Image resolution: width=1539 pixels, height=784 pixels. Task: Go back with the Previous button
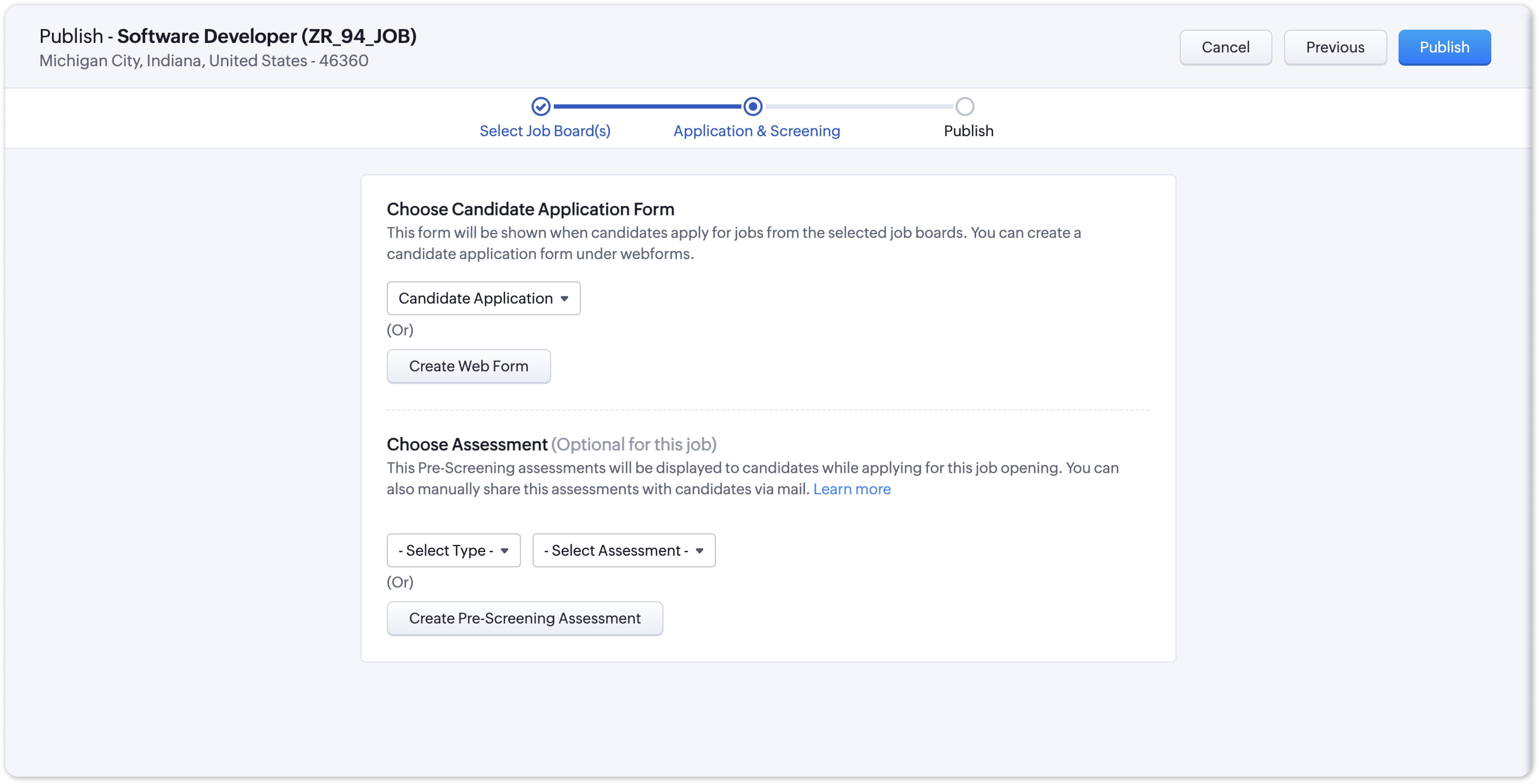click(1335, 47)
